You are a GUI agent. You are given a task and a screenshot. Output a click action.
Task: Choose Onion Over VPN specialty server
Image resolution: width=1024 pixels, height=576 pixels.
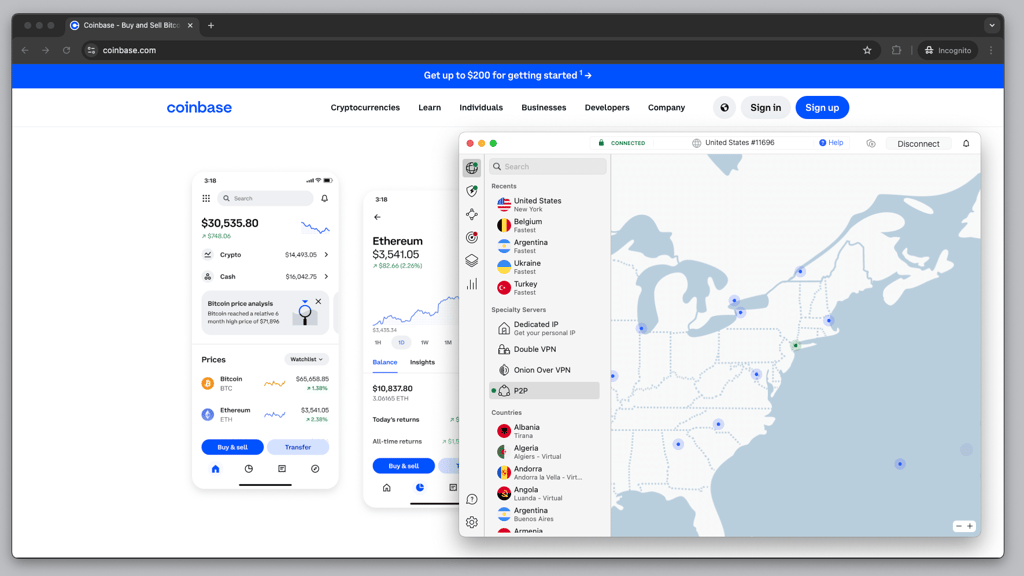pyautogui.click(x=544, y=370)
